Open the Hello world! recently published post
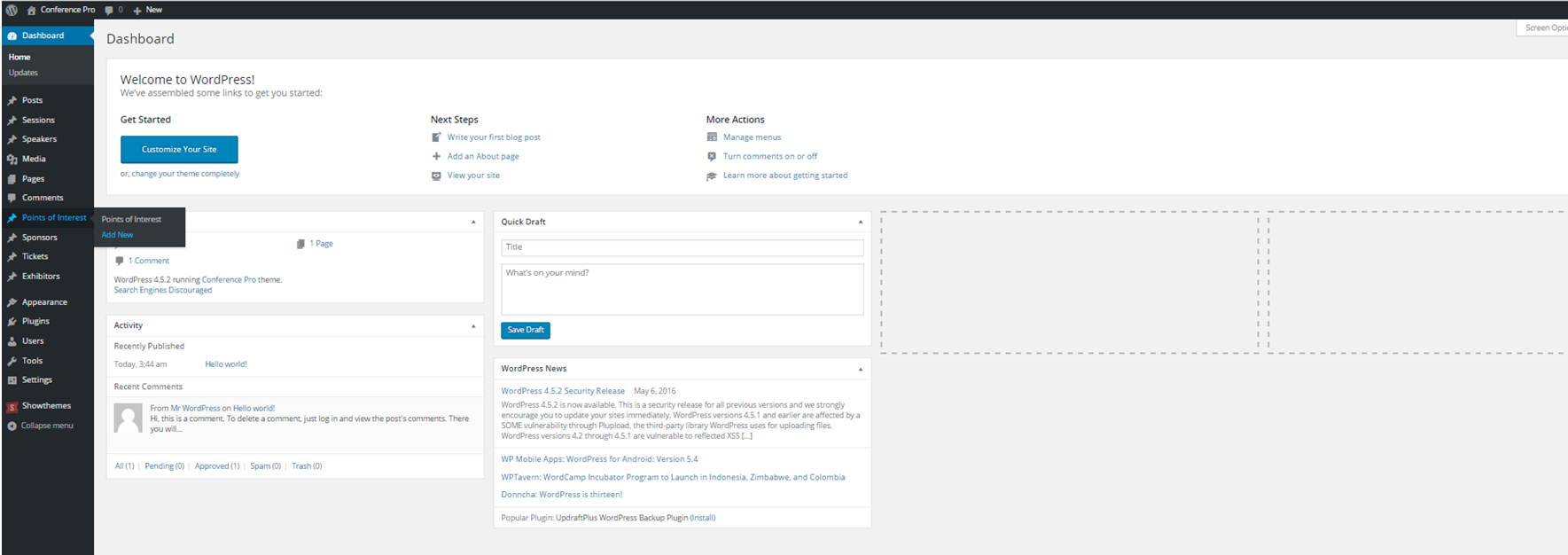Screen dimensions: 1568x555 (226, 364)
